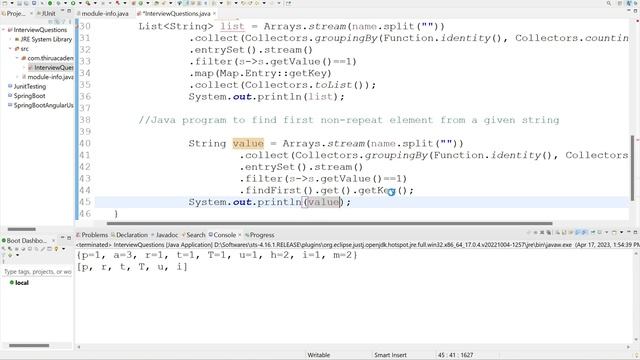The image size is (640, 360).
Task: Click 'Smart Insert' status bar indicator
Action: coord(390,355)
